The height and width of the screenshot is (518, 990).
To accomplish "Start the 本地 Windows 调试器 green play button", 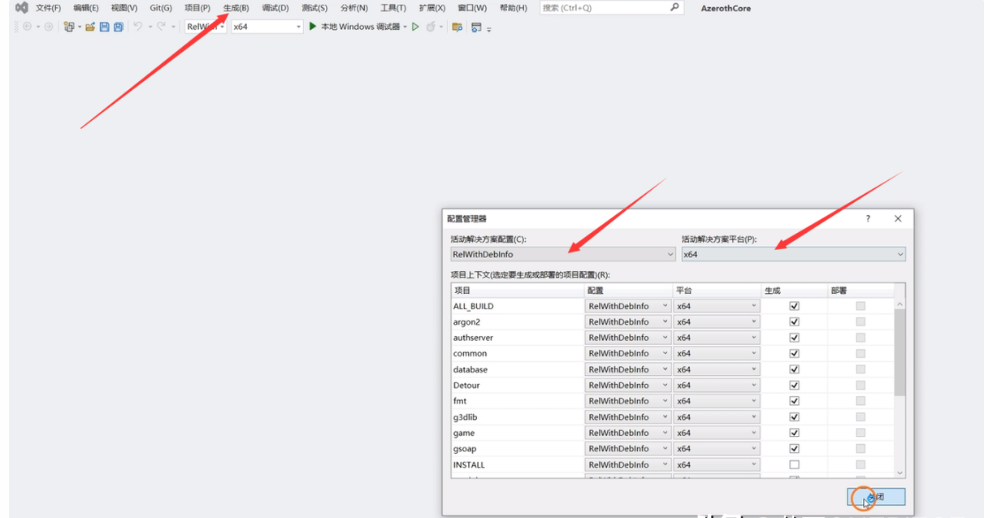I will click(313, 27).
